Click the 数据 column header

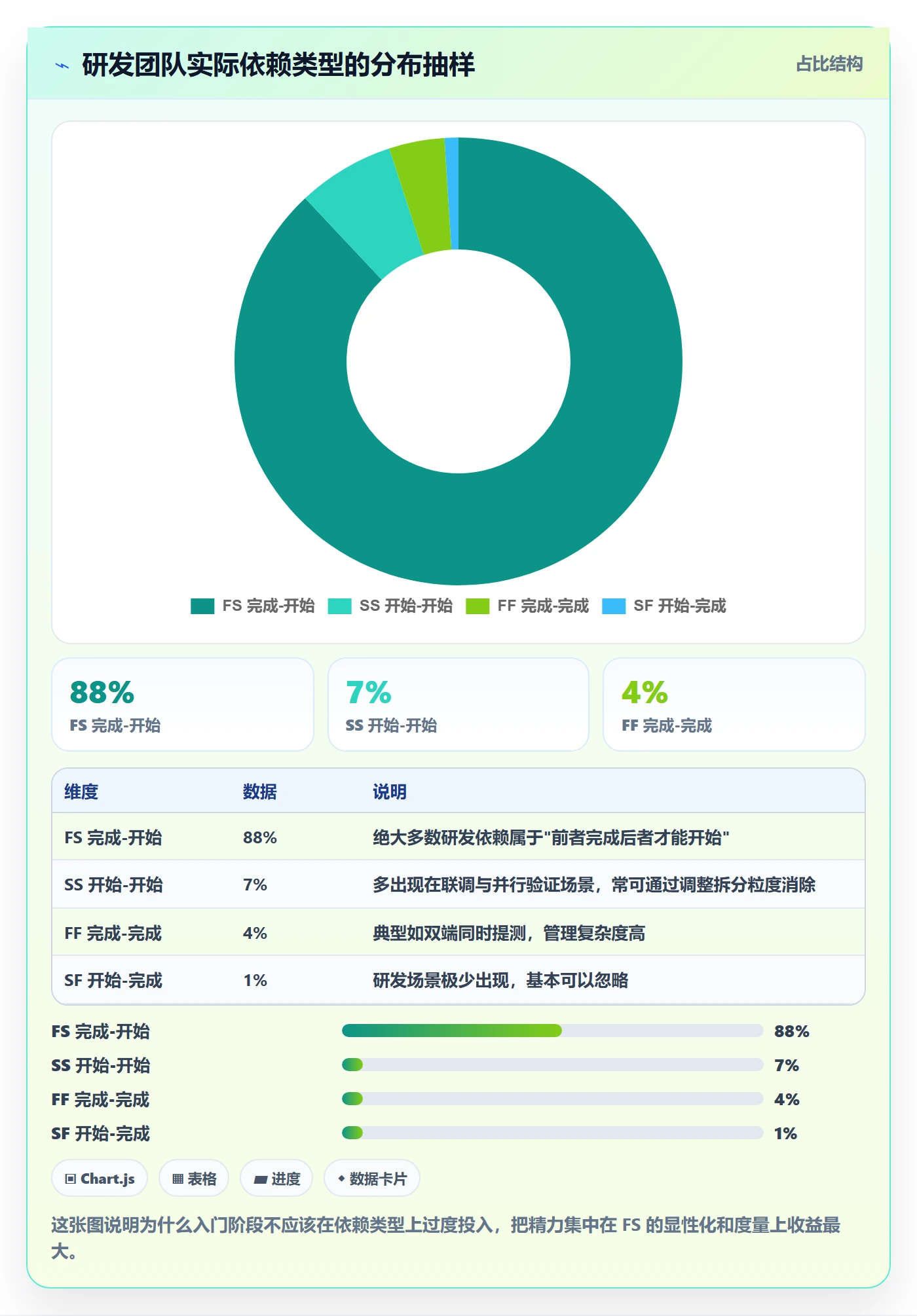260,792
